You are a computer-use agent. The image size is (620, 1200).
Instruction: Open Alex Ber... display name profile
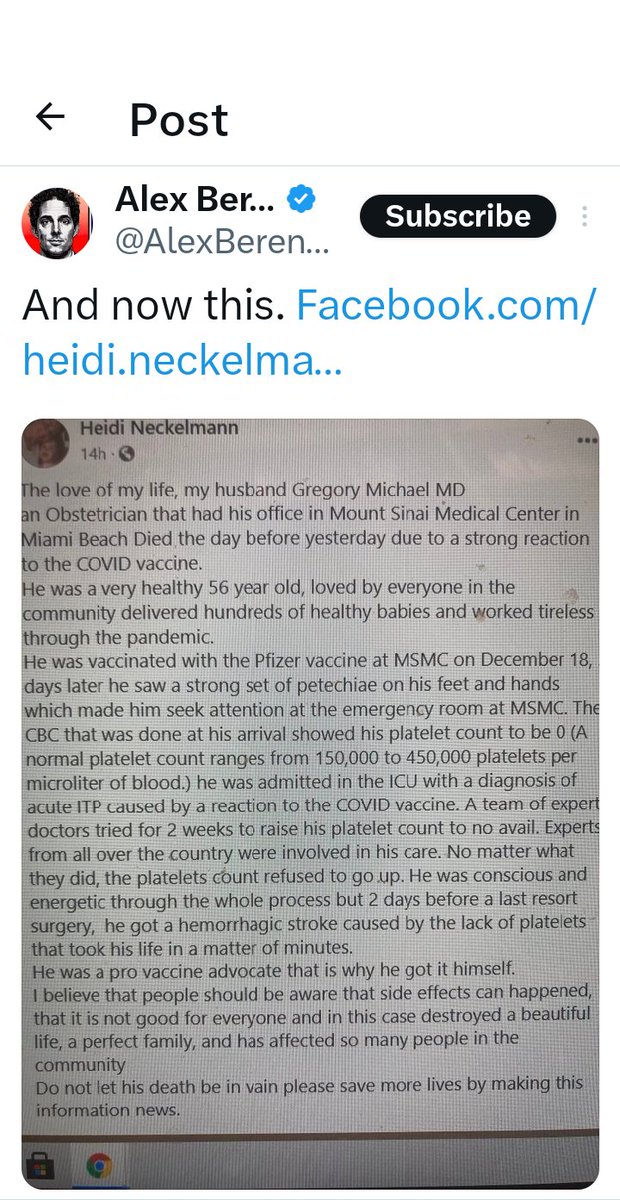pyautogui.click(x=194, y=200)
